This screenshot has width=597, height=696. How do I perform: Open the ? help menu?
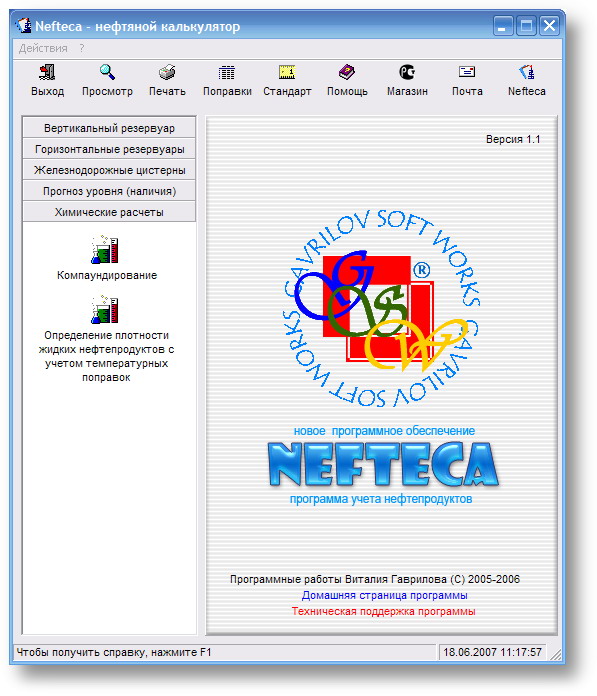(x=82, y=48)
